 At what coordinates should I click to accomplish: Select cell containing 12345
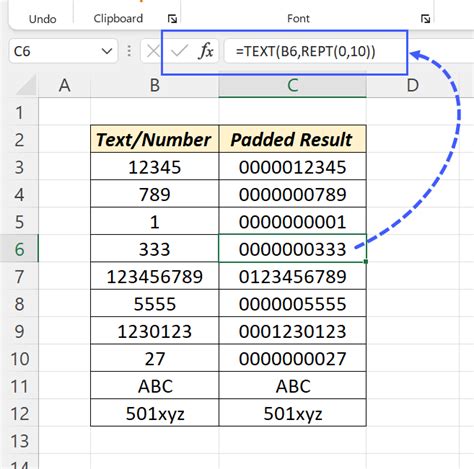click(155, 167)
